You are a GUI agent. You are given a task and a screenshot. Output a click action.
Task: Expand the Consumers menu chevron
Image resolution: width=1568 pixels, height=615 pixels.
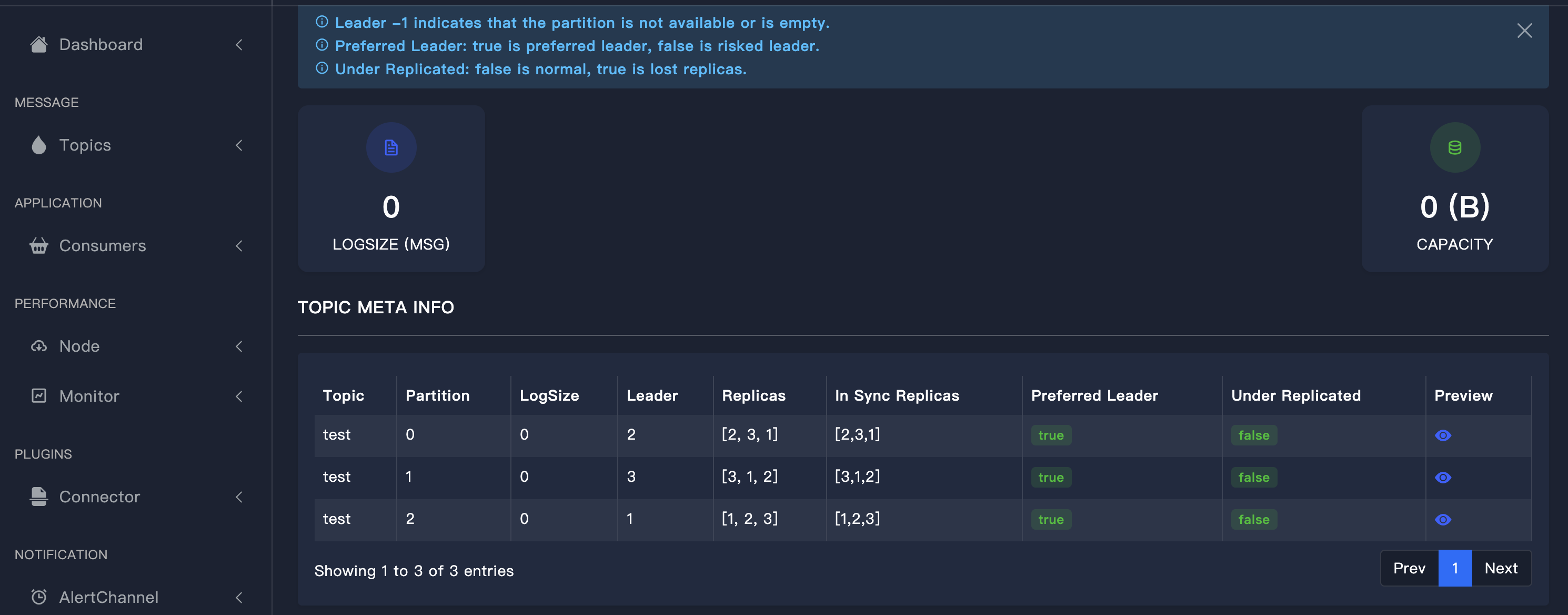tap(239, 245)
